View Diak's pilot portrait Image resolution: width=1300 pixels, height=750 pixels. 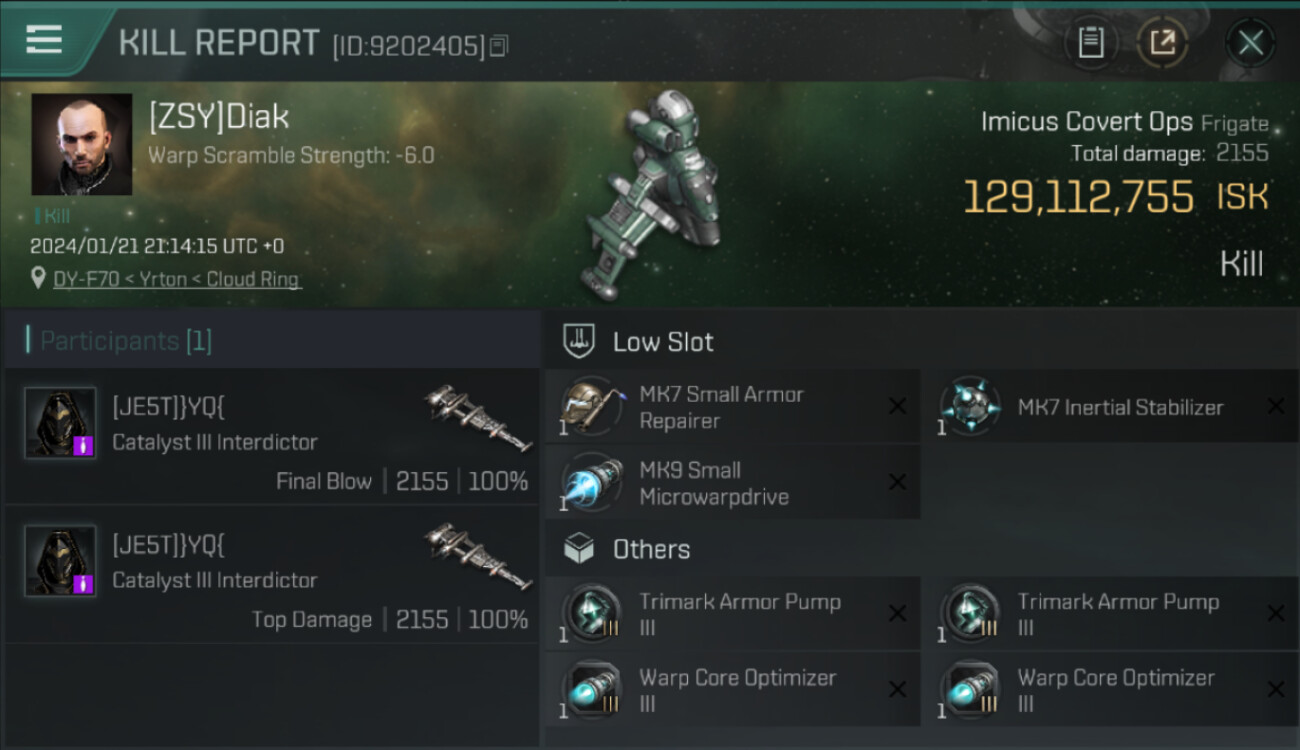point(82,144)
